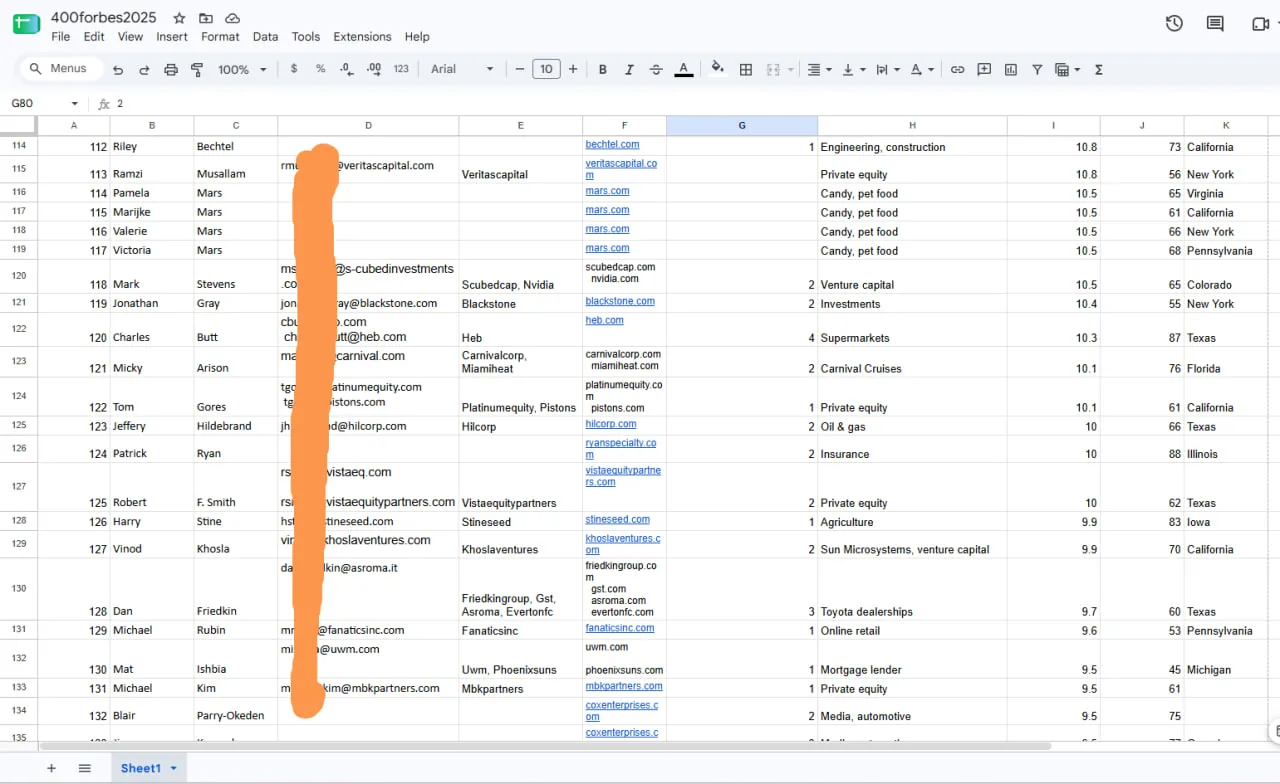Toggle bold formatting

[603, 69]
